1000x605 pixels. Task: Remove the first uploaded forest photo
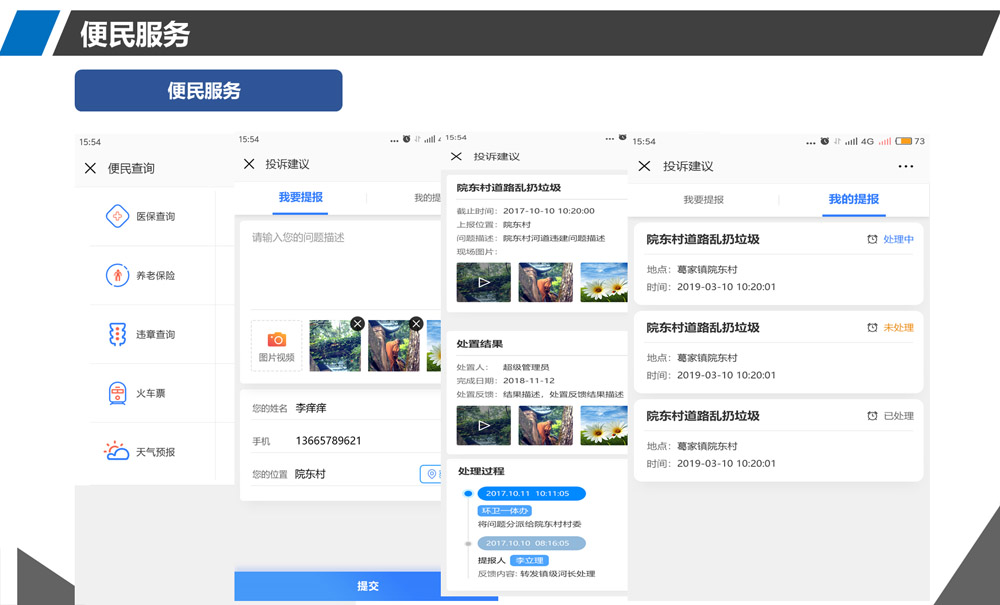click(x=358, y=324)
